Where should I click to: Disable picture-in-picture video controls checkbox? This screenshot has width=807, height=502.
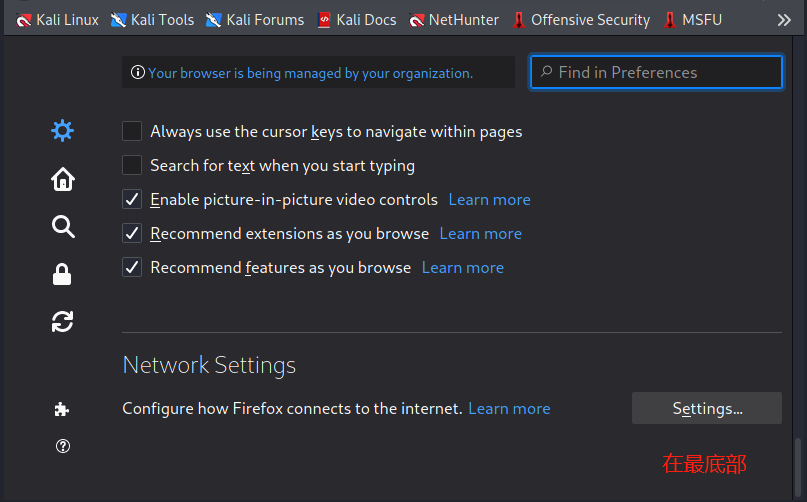pyautogui.click(x=132, y=200)
